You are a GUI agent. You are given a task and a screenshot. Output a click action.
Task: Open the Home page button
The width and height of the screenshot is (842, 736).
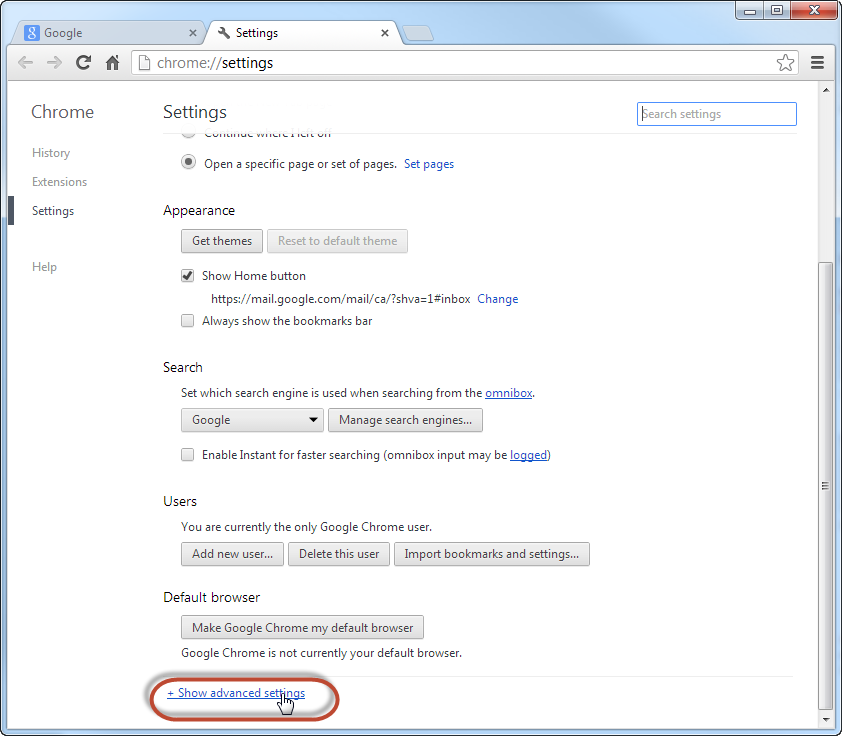click(x=112, y=63)
